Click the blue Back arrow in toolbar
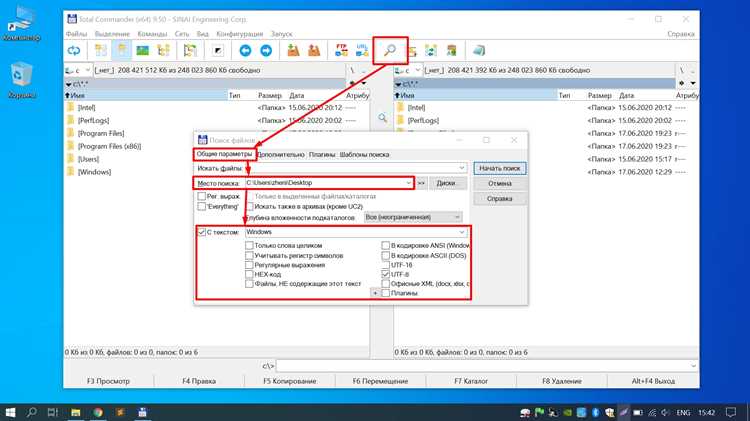This screenshot has width=750, height=421. (245, 50)
